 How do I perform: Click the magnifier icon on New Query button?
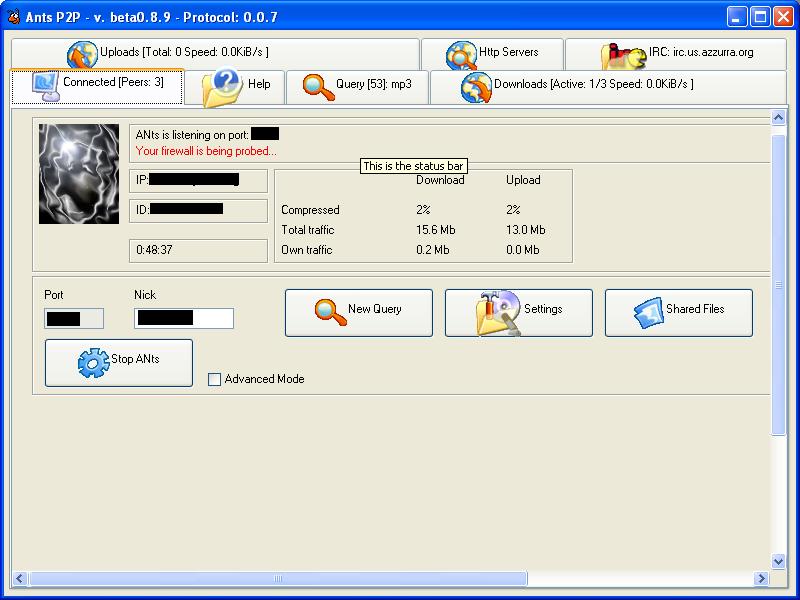point(331,312)
